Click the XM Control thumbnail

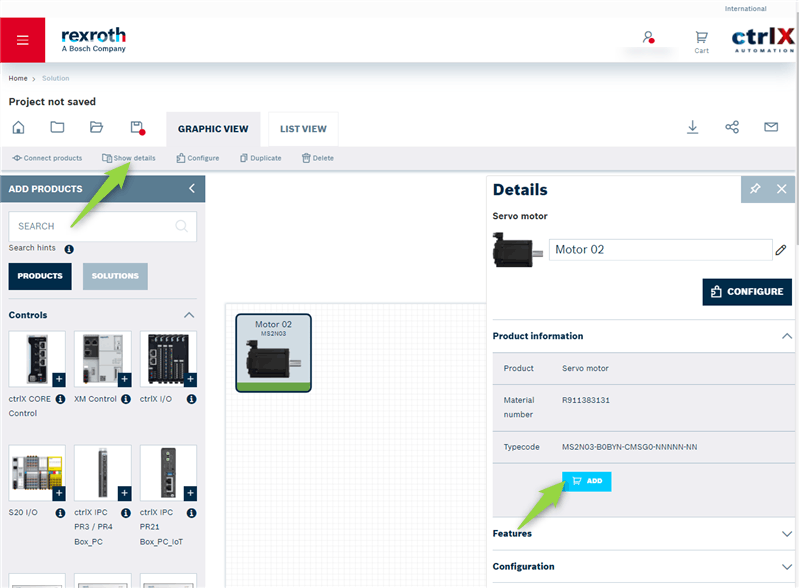coord(102,359)
